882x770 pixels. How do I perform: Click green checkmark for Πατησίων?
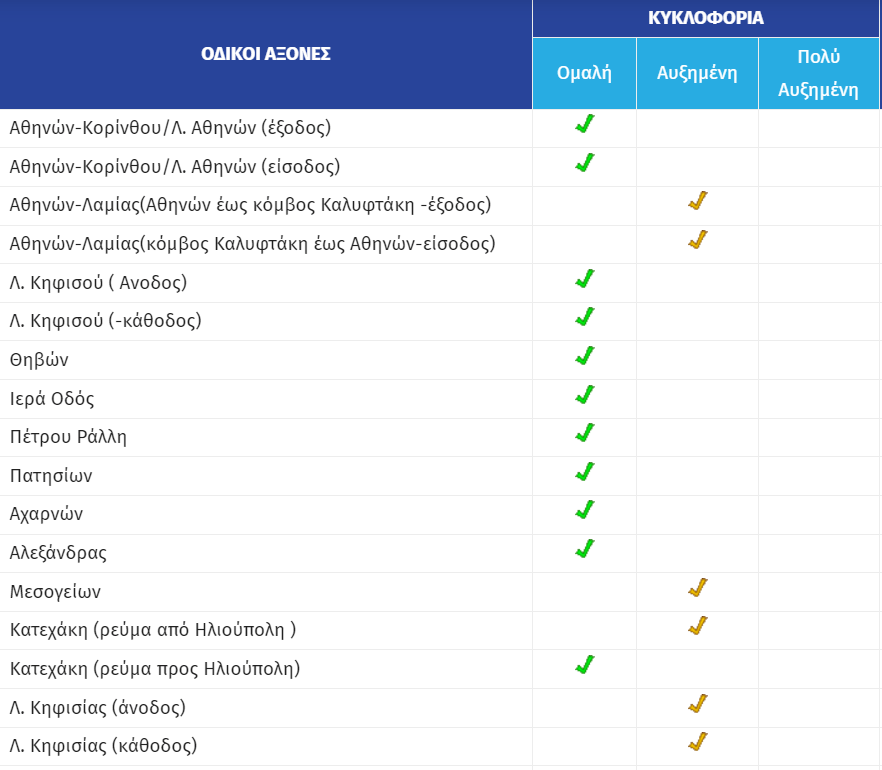pyautogui.click(x=585, y=472)
